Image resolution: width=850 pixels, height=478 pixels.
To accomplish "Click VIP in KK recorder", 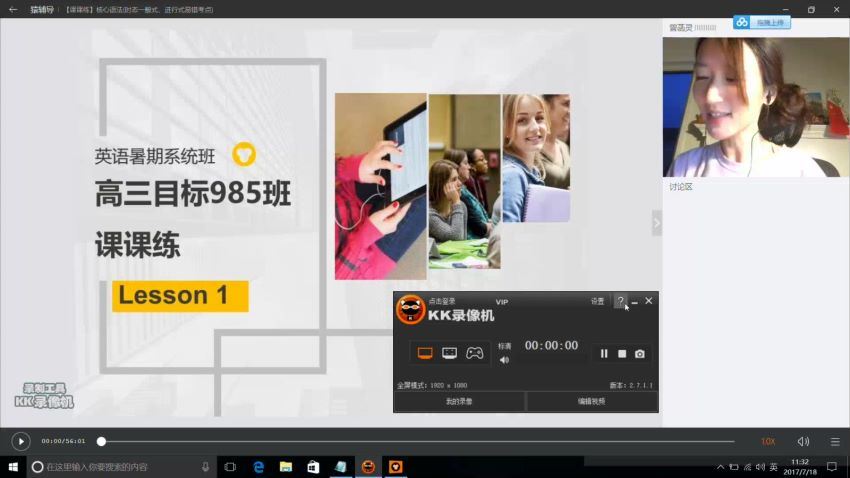I will point(502,302).
